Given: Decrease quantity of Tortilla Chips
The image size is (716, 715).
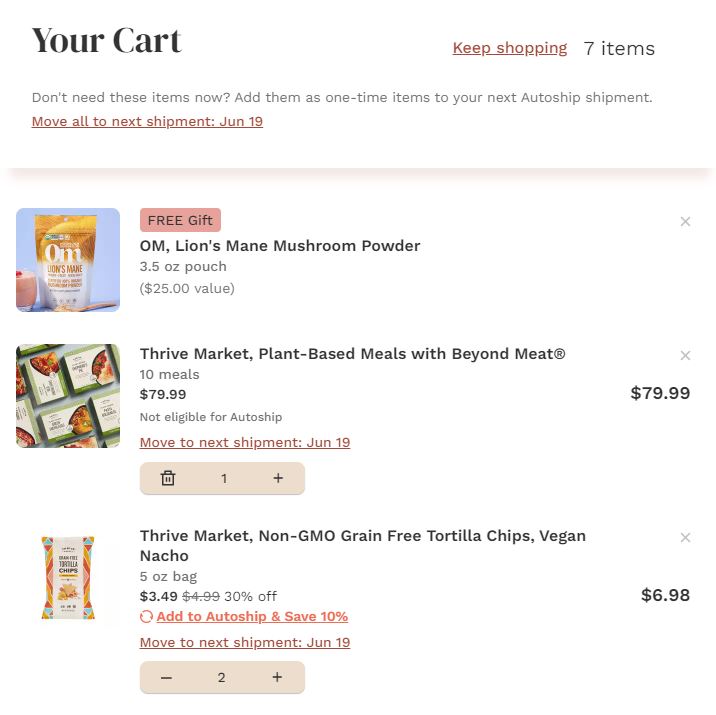Looking at the screenshot, I should (166, 678).
